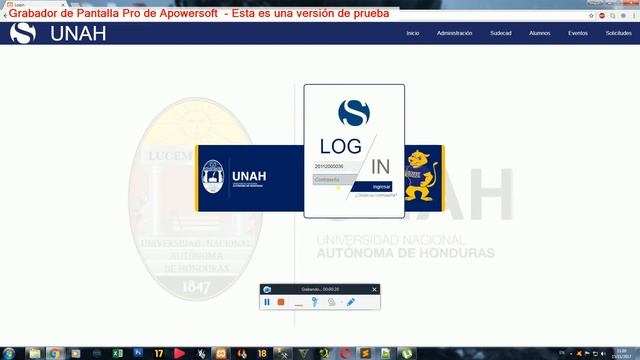
Task: Open the Solicitudes menu
Action: coord(619,33)
